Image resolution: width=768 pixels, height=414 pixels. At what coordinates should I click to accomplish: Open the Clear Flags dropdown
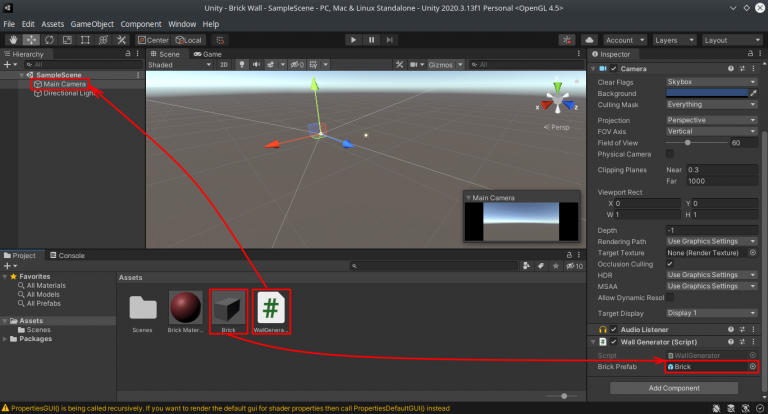tap(711, 82)
